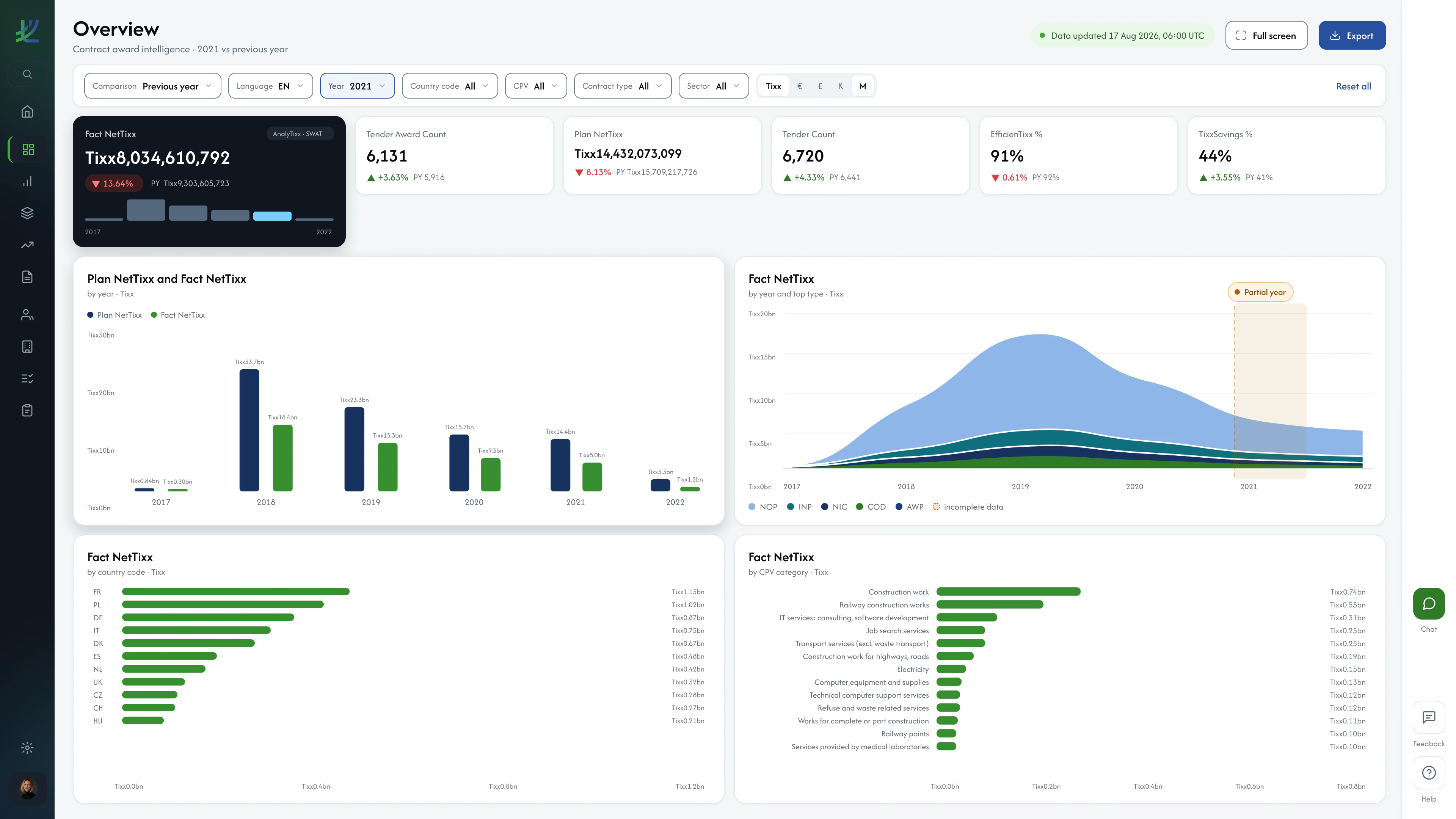Image resolution: width=1456 pixels, height=819 pixels.
Task: Open the building icon in sidebar
Action: tap(27, 347)
